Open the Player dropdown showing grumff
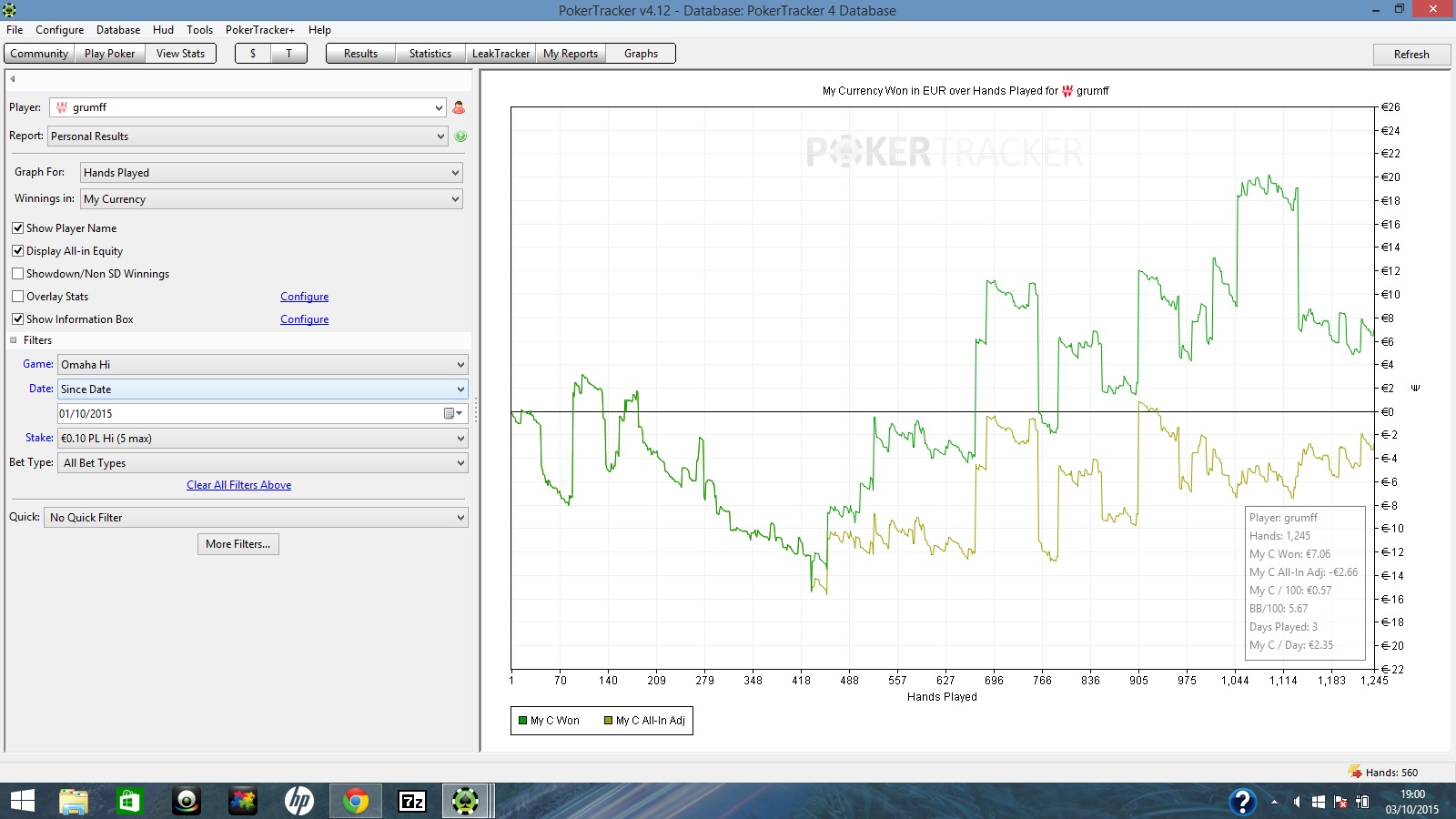This screenshot has width=1456, height=819. pyautogui.click(x=248, y=107)
